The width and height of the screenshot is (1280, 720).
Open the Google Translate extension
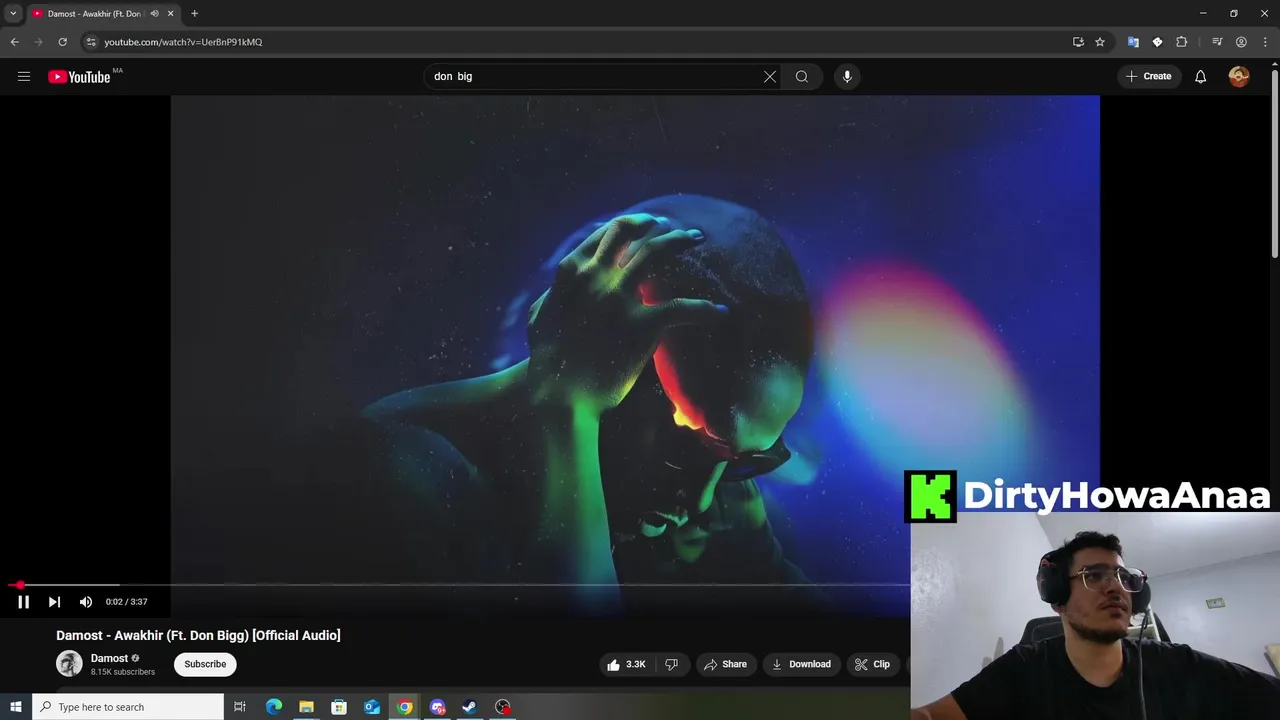coord(1133,42)
